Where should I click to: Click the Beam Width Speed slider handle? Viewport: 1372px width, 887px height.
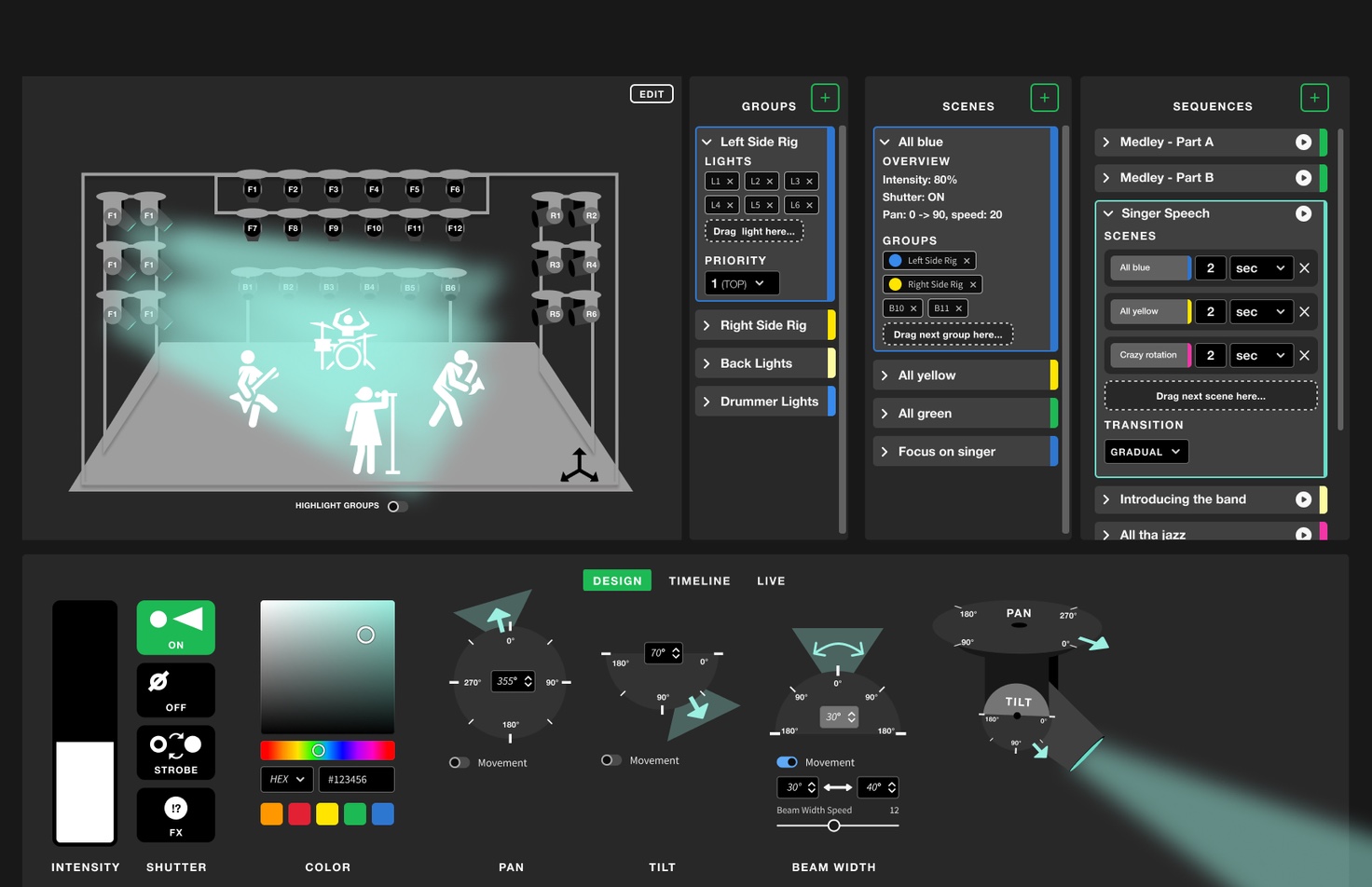pos(834,826)
